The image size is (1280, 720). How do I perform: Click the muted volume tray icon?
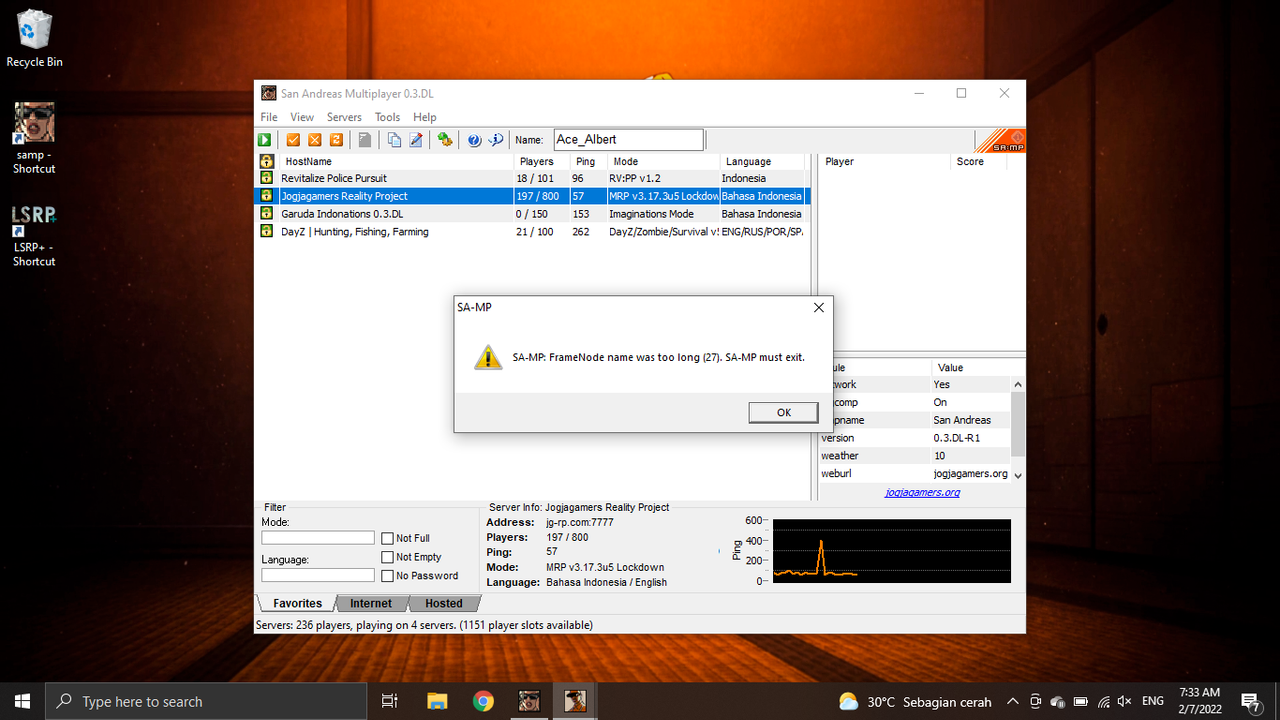[1125, 701]
